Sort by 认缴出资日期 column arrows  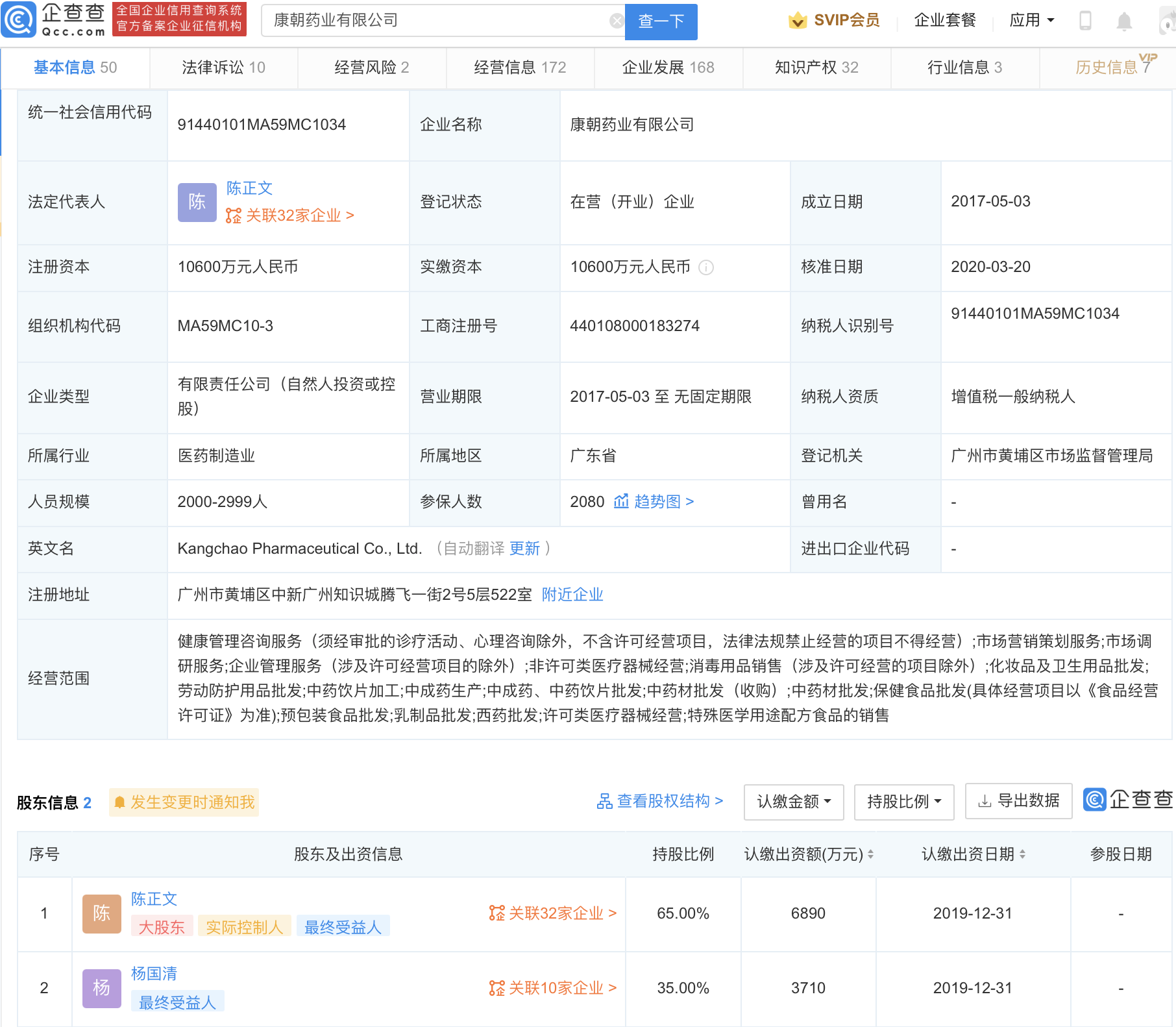point(1022,854)
